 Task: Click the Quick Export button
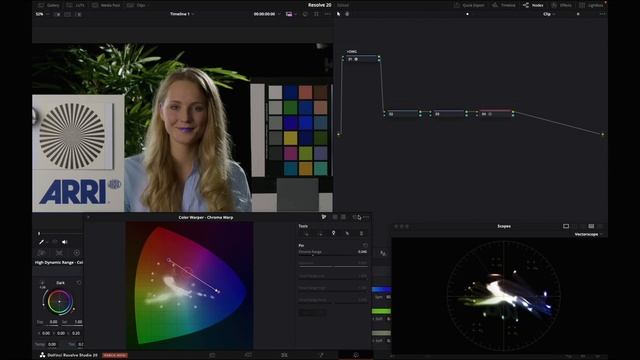click(469, 5)
